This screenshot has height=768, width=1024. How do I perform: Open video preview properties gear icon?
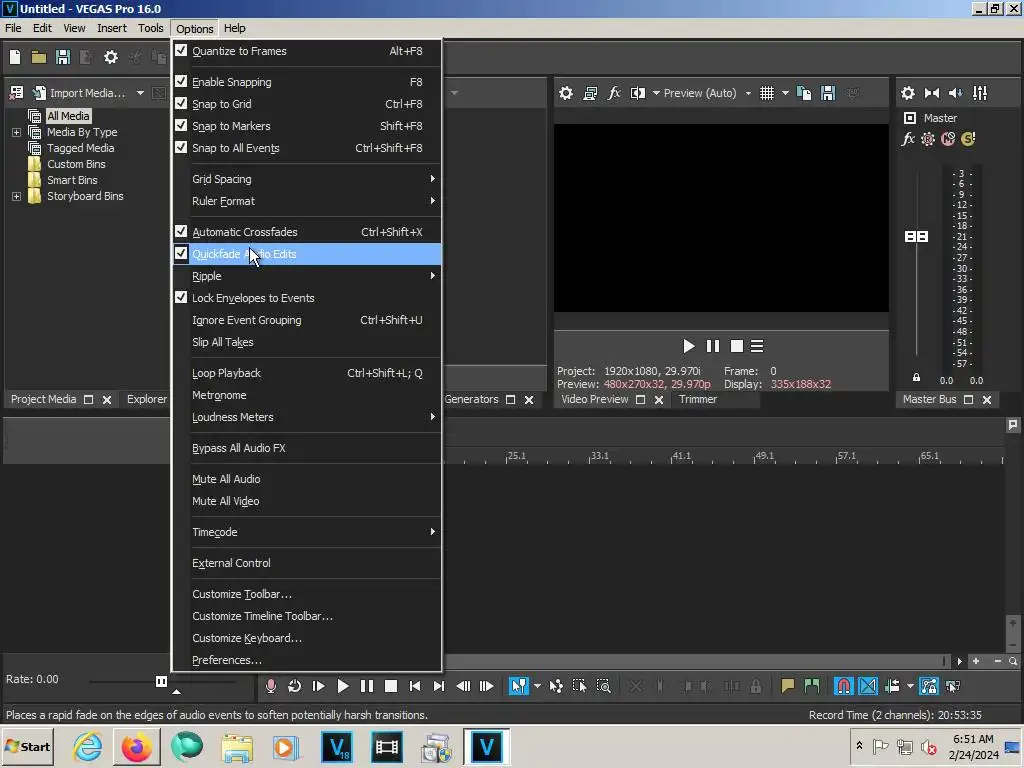[x=566, y=93]
